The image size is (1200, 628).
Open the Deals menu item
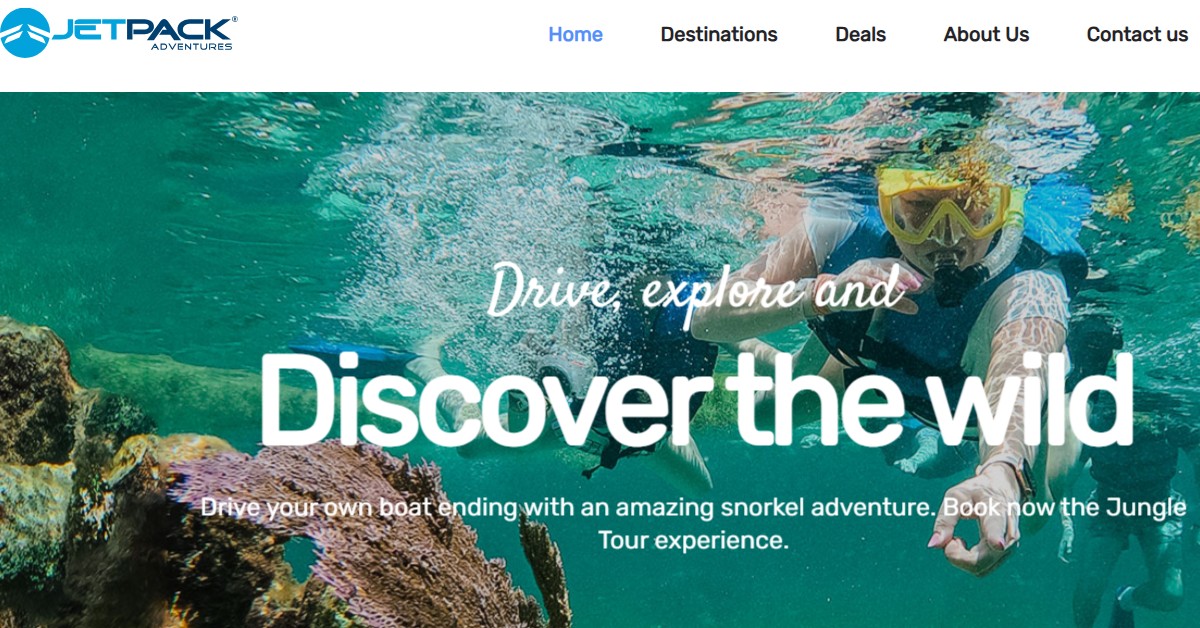tap(861, 34)
